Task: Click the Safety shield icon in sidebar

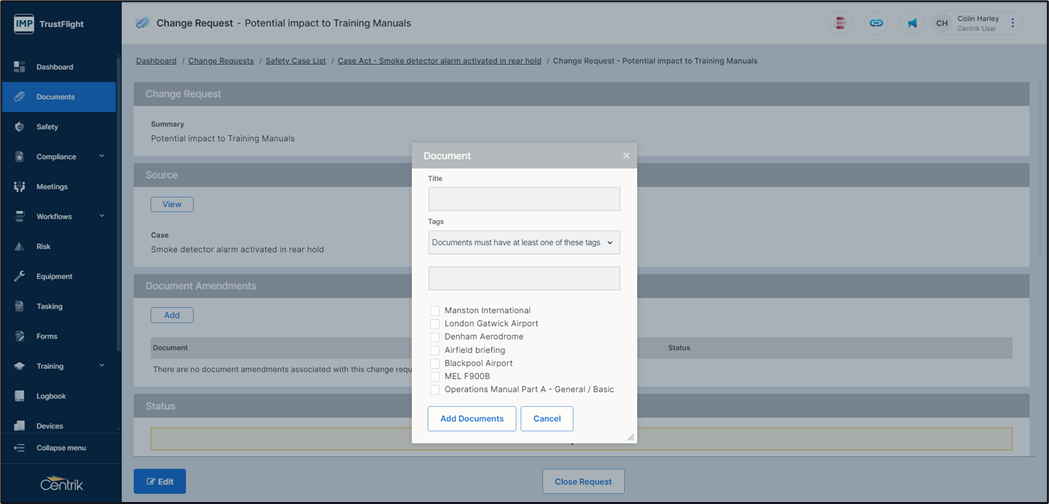Action: pyautogui.click(x=19, y=127)
